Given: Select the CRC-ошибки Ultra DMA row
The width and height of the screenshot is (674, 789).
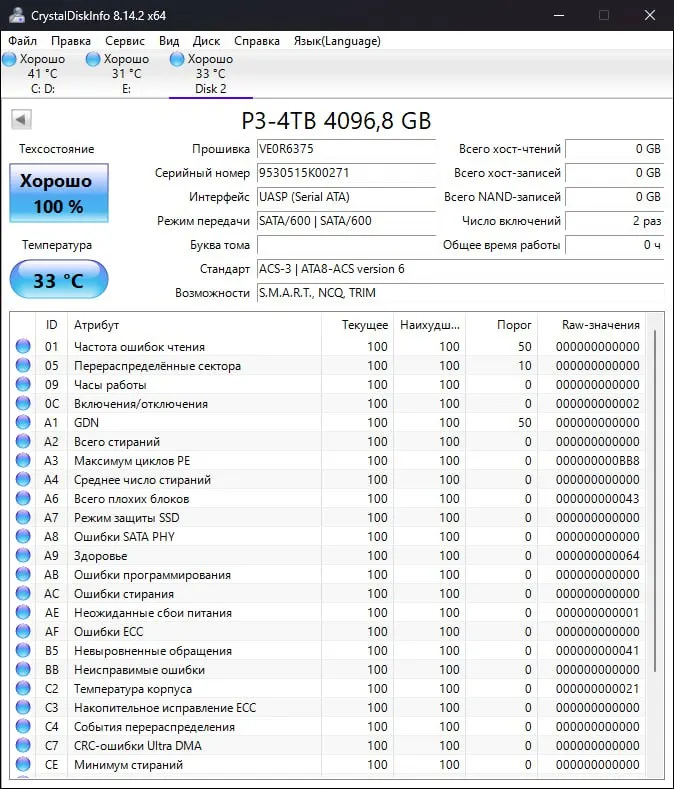Looking at the screenshot, I should 327,745.
